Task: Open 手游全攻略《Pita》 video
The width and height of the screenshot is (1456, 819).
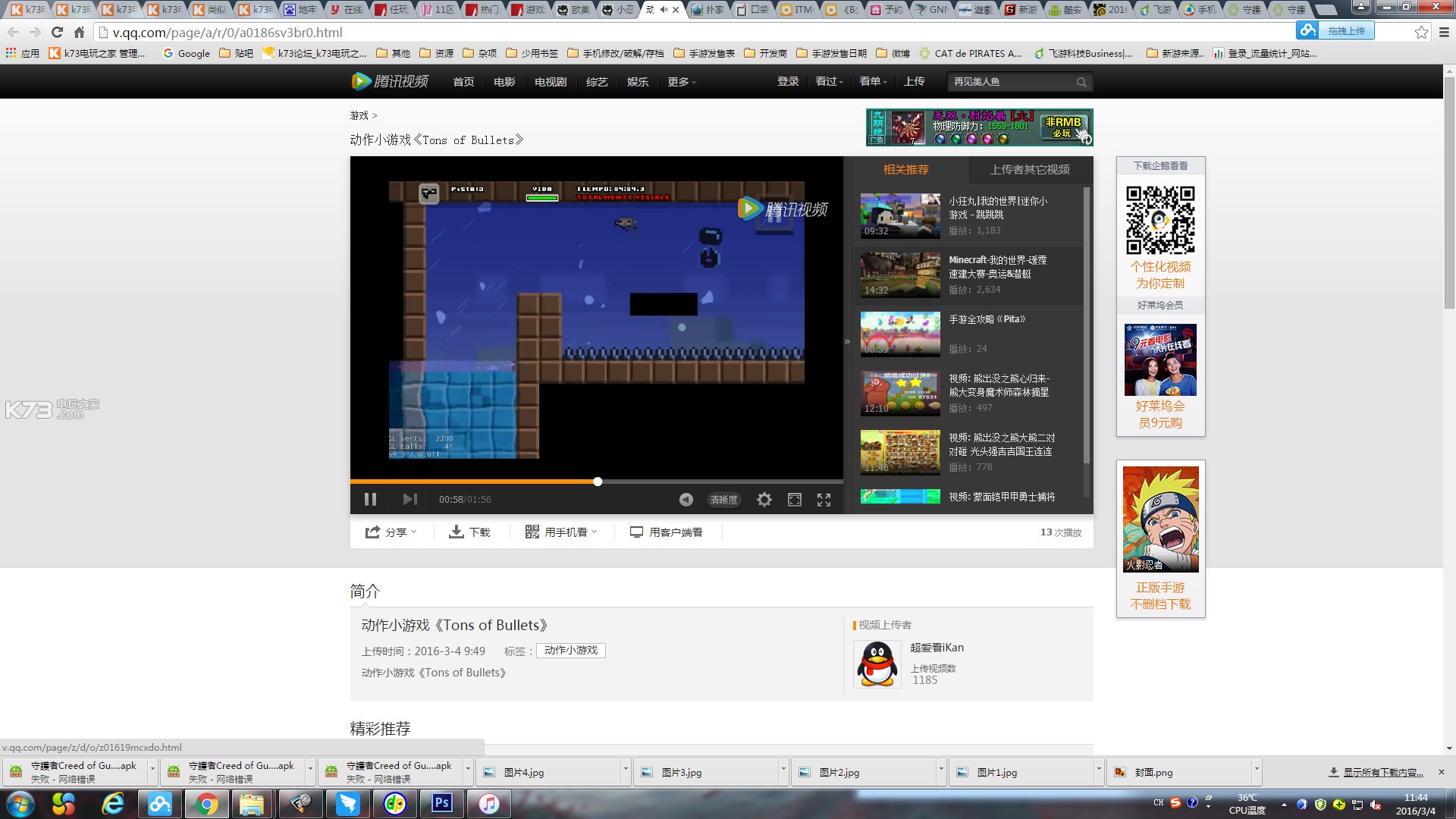Action: (x=987, y=319)
